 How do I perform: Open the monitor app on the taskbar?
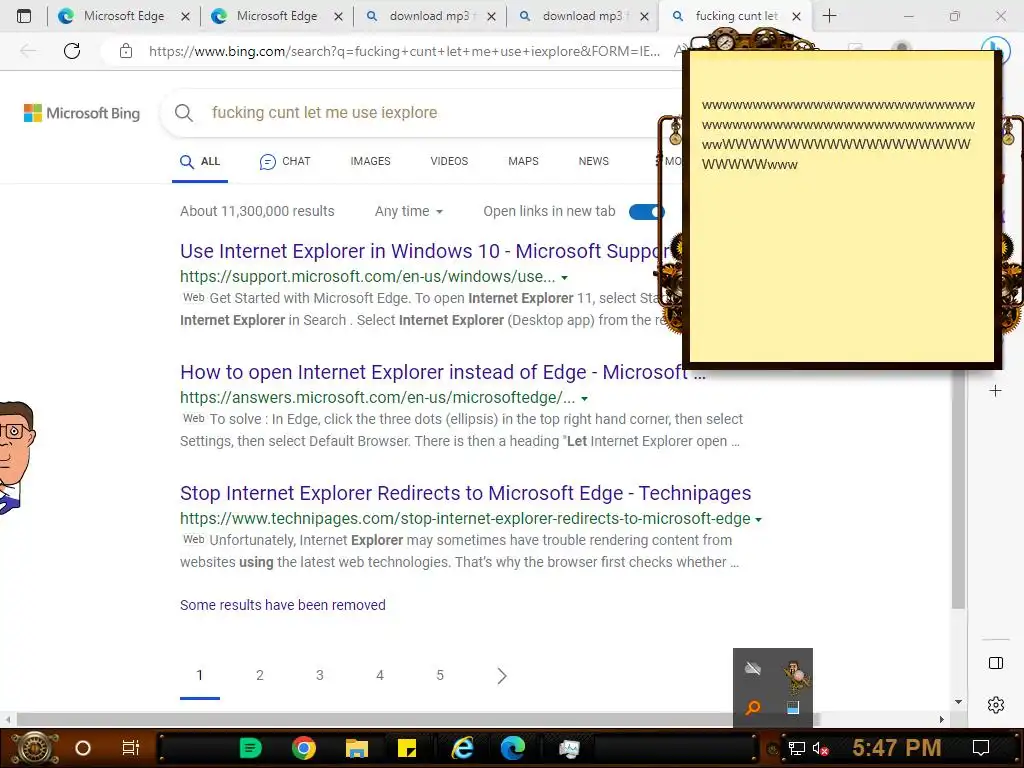tap(569, 748)
